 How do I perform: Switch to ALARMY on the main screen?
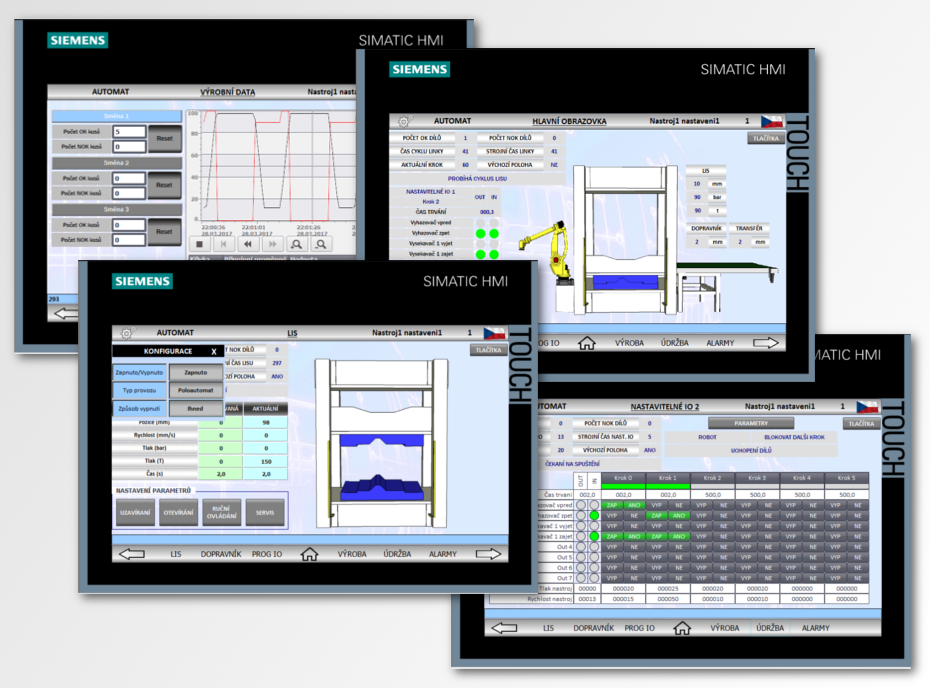pos(720,342)
